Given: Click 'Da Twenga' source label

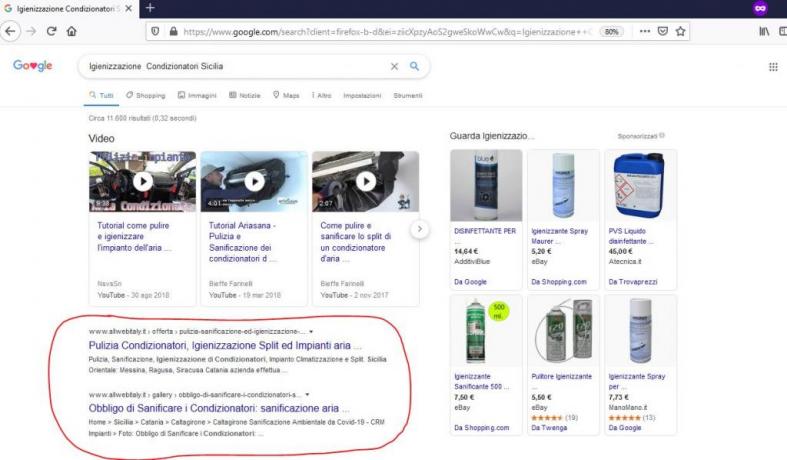Looking at the screenshot, I should 549,428.
